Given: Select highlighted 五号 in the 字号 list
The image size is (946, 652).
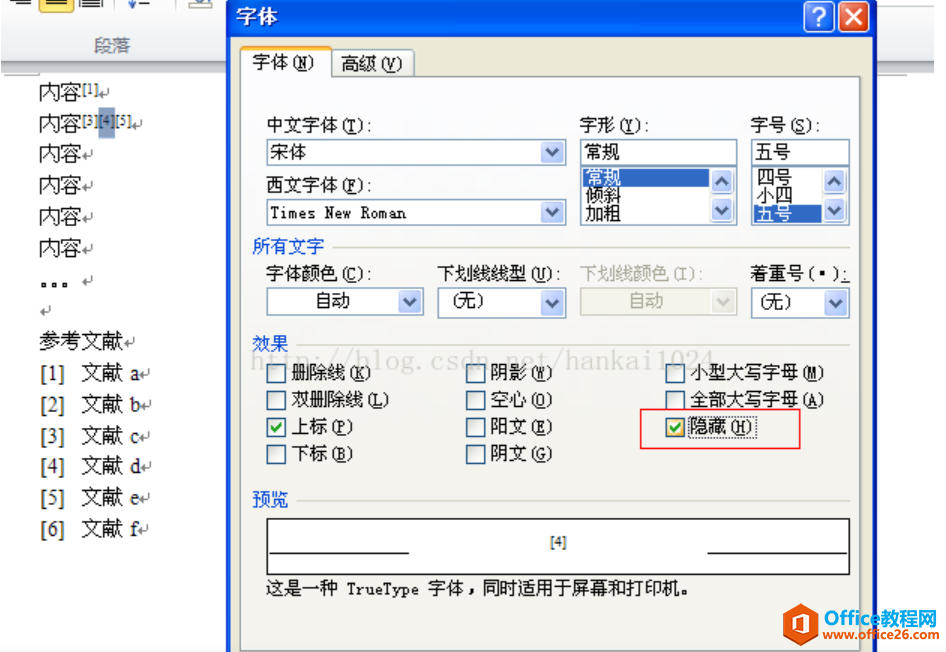Looking at the screenshot, I should 787,214.
